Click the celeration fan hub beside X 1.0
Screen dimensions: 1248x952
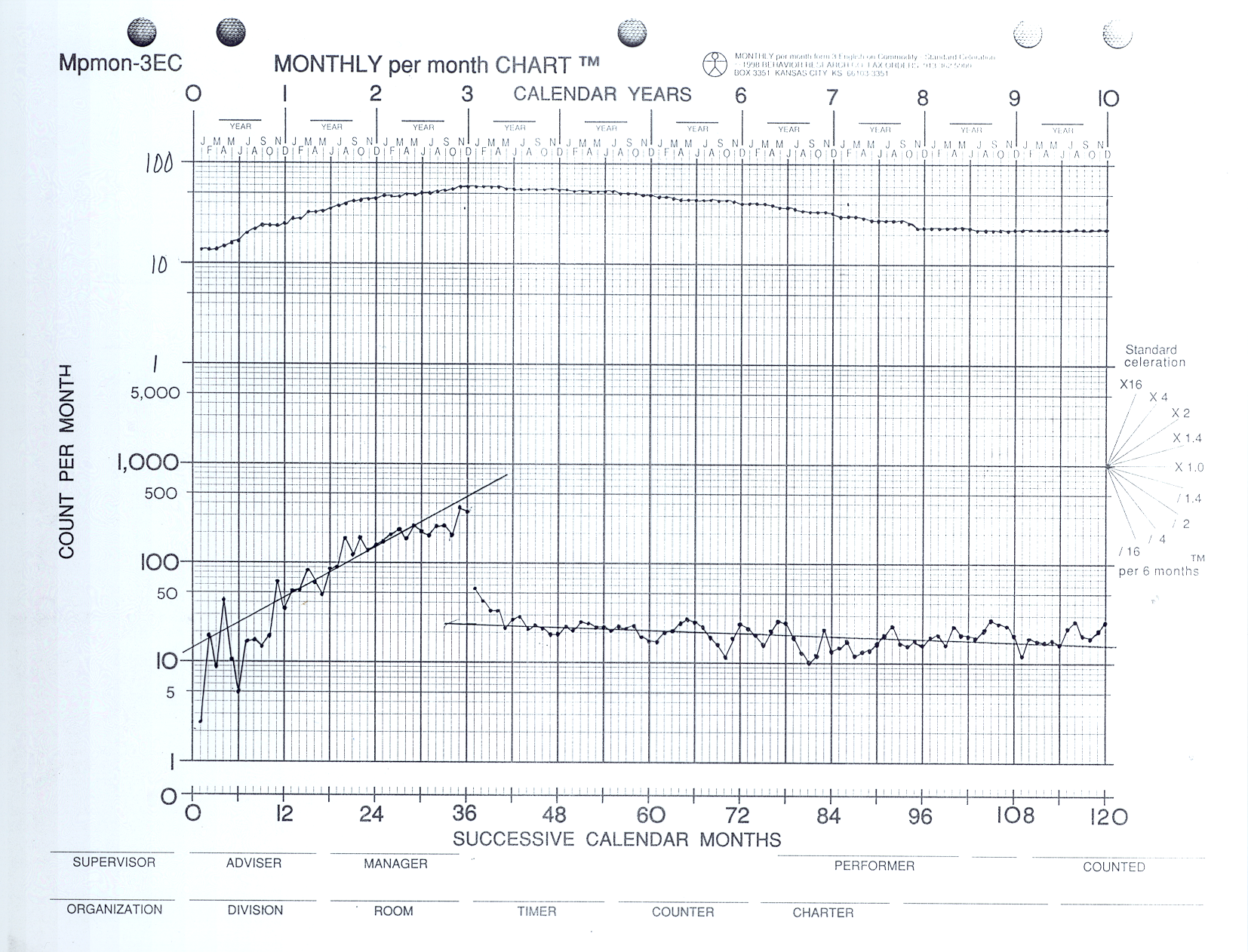click(x=1108, y=467)
